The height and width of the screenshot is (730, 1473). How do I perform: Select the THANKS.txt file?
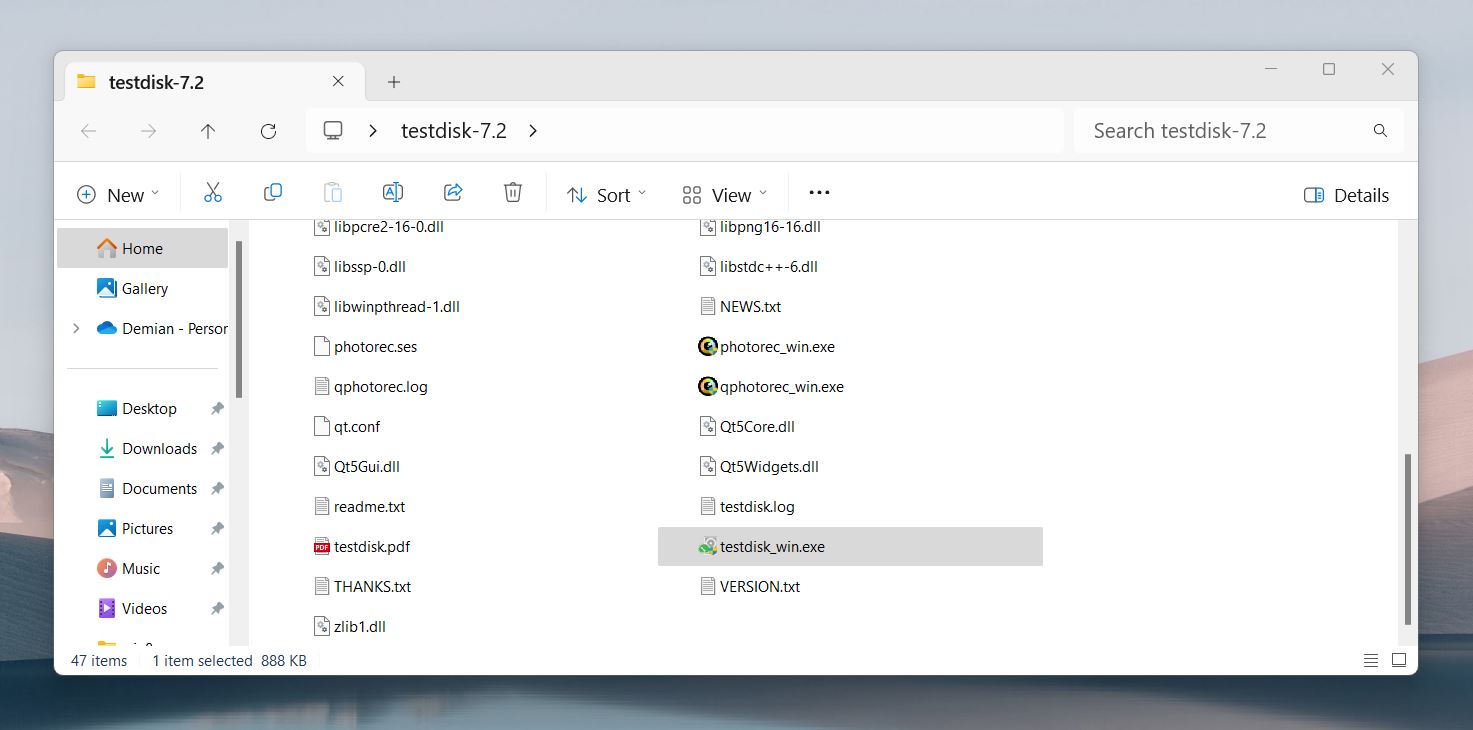(x=362, y=587)
